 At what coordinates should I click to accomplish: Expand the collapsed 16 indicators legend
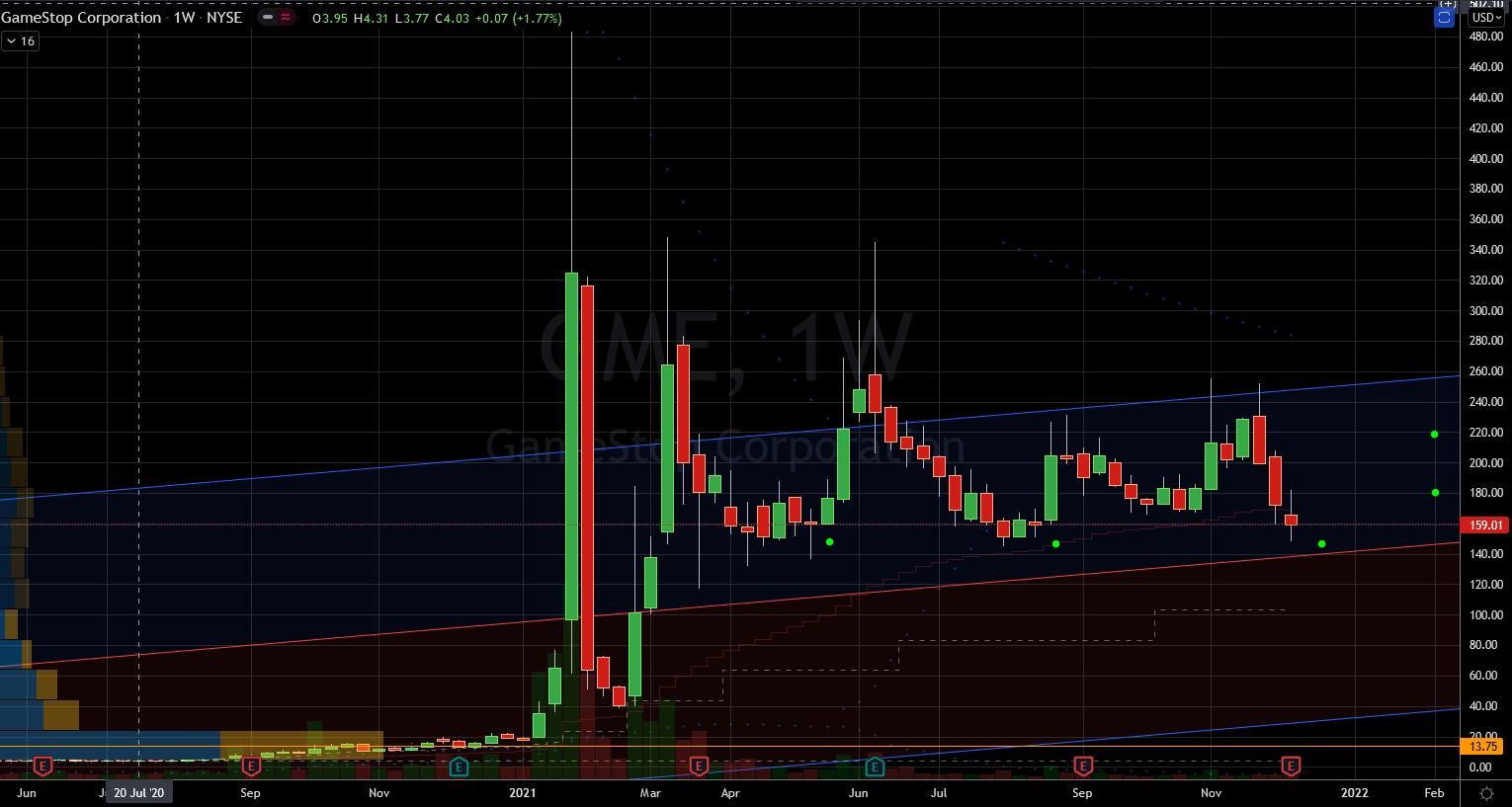pos(20,41)
